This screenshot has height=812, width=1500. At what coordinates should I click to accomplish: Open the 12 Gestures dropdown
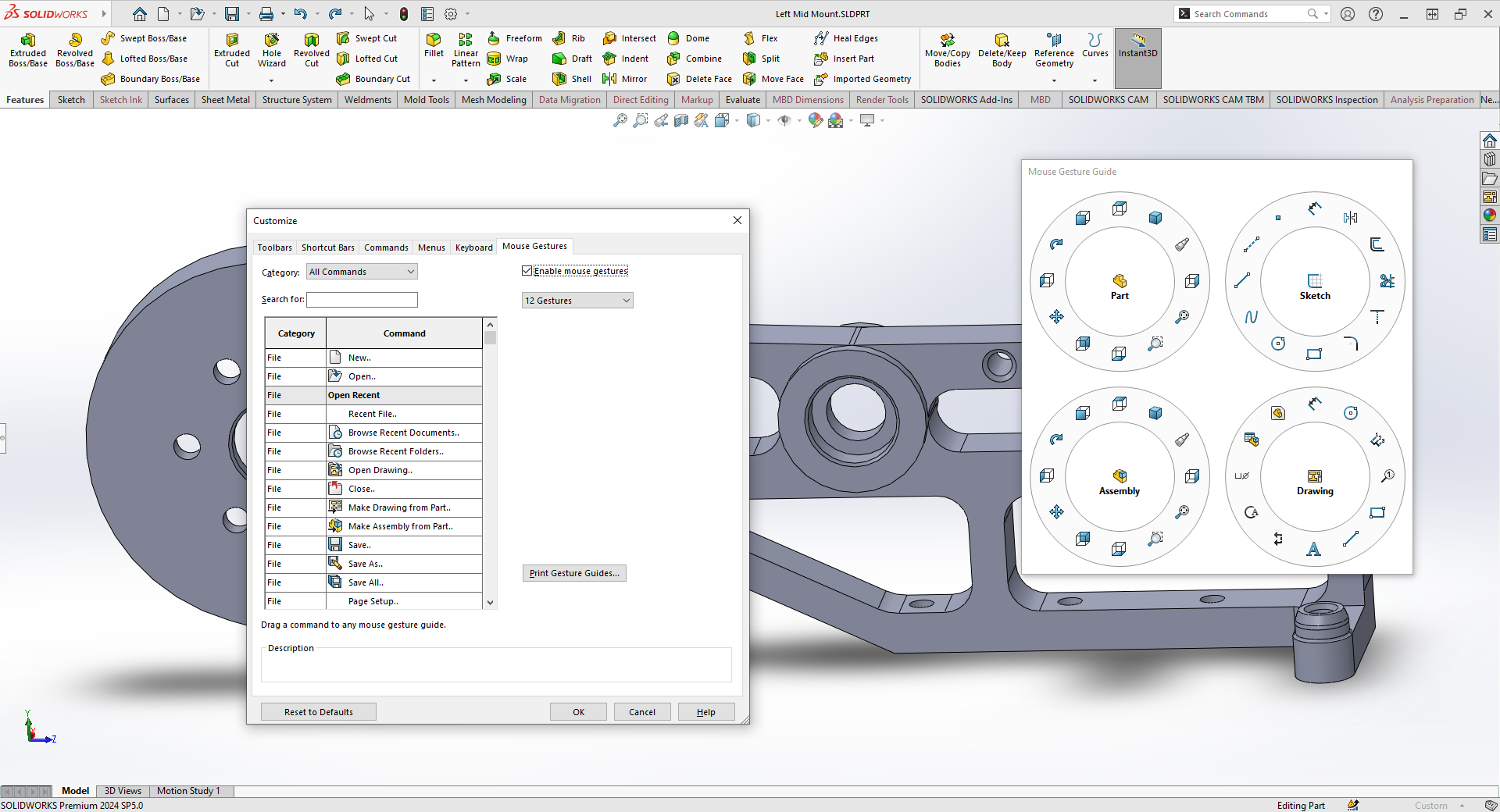click(x=577, y=301)
